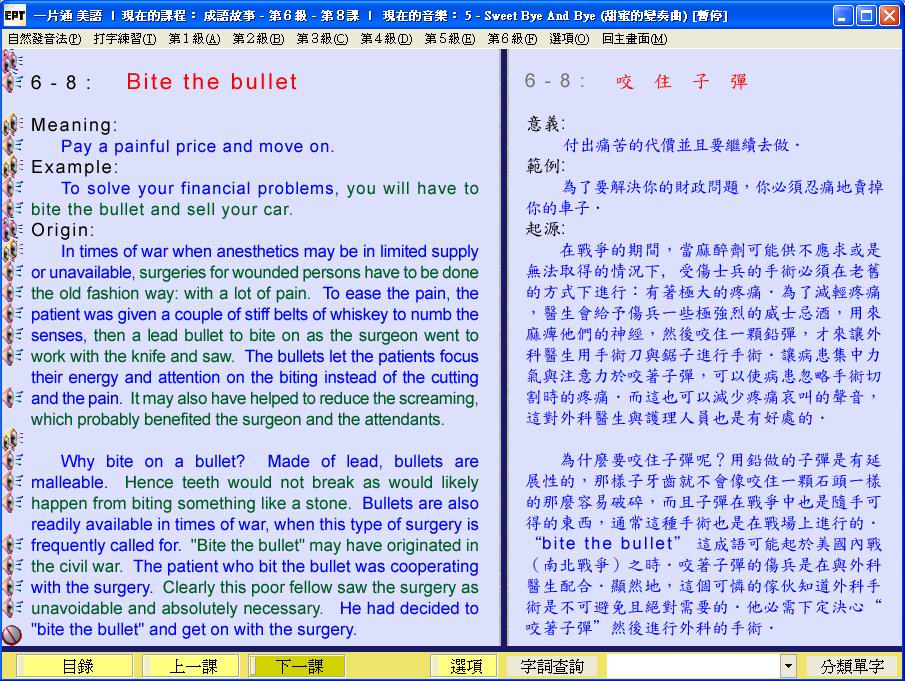The image size is (905, 681).
Task: Play audio for 'To solve your financial problems'
Action: (13, 188)
